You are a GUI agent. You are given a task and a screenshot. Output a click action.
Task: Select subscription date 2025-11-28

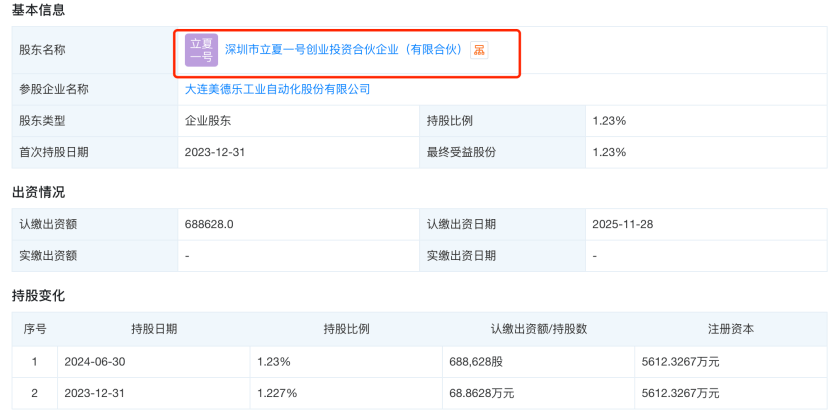pos(622,224)
